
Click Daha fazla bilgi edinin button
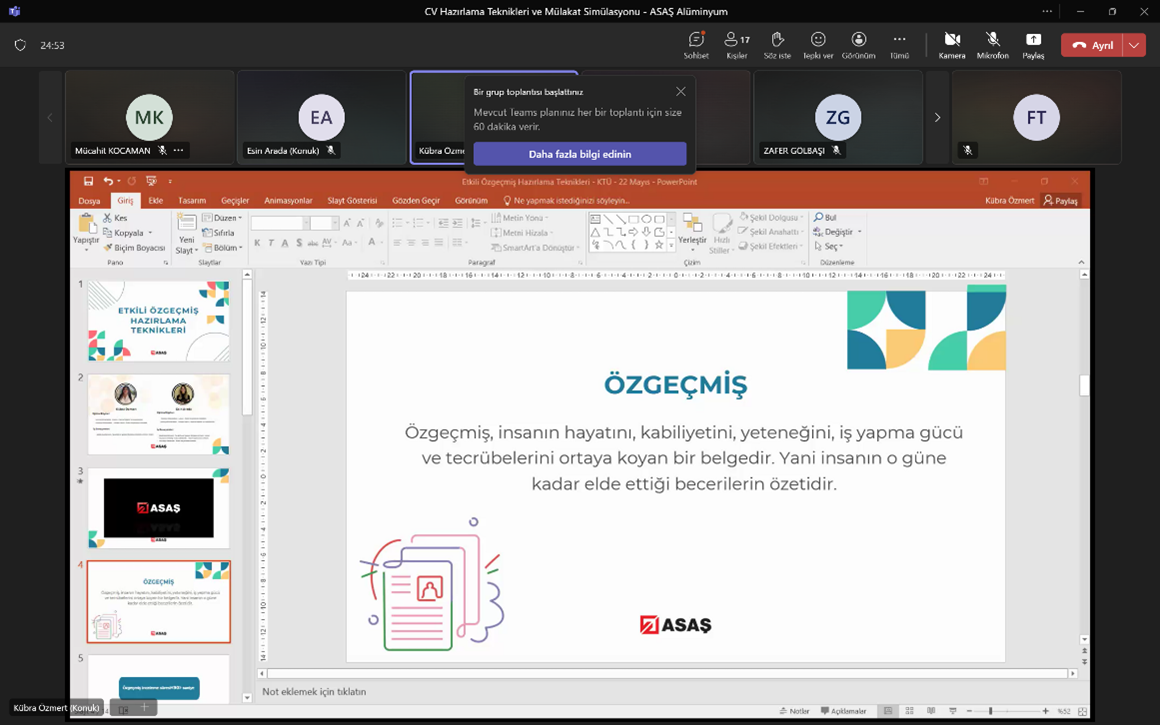click(x=580, y=154)
